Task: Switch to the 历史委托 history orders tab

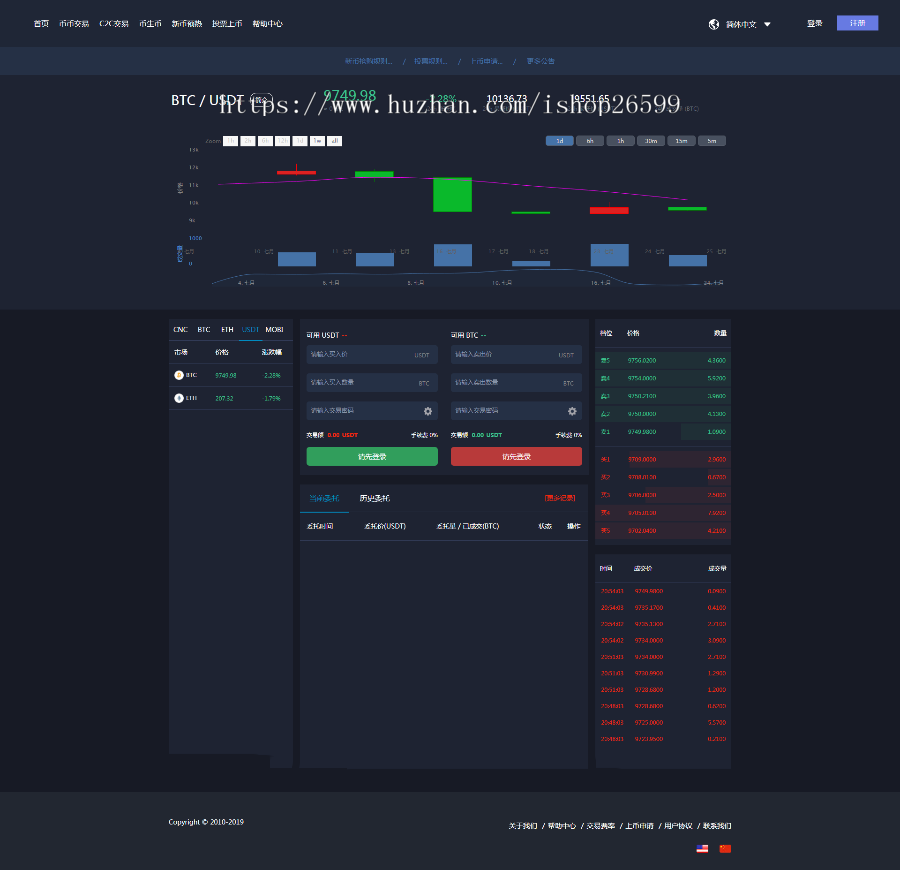Action: pyautogui.click(x=375, y=497)
